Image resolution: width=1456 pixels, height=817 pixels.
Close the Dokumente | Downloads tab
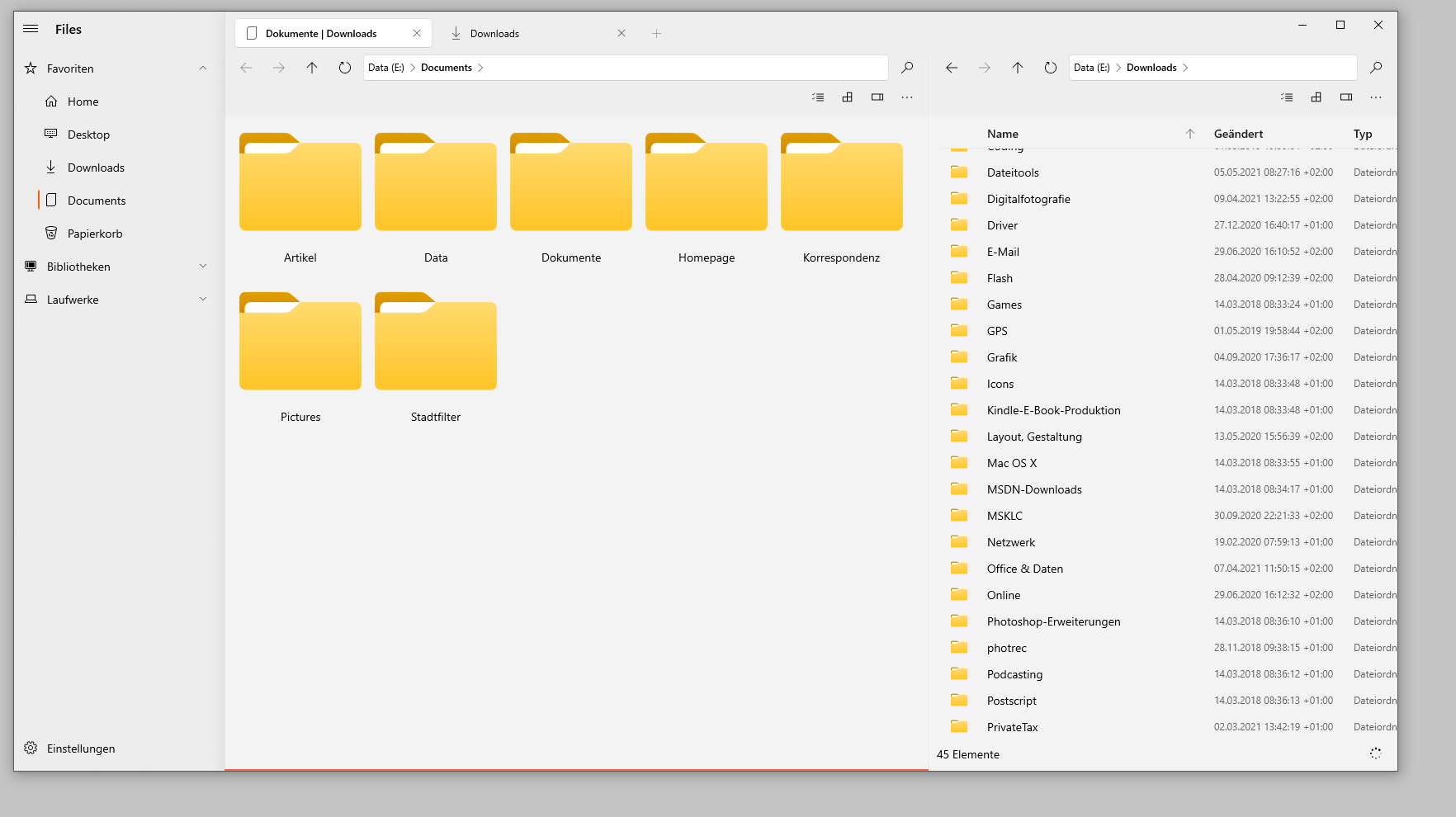pos(417,34)
